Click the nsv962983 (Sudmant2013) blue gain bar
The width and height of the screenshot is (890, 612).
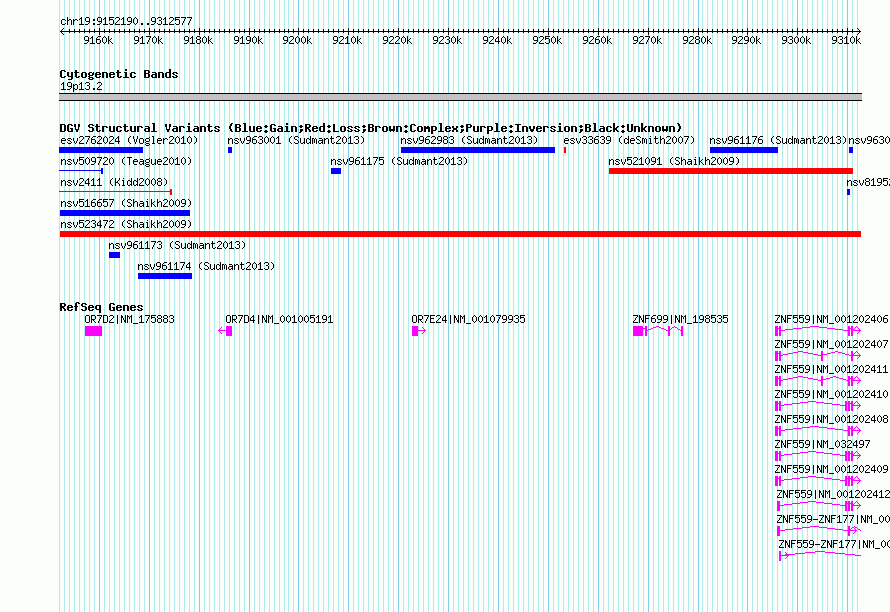tap(478, 150)
